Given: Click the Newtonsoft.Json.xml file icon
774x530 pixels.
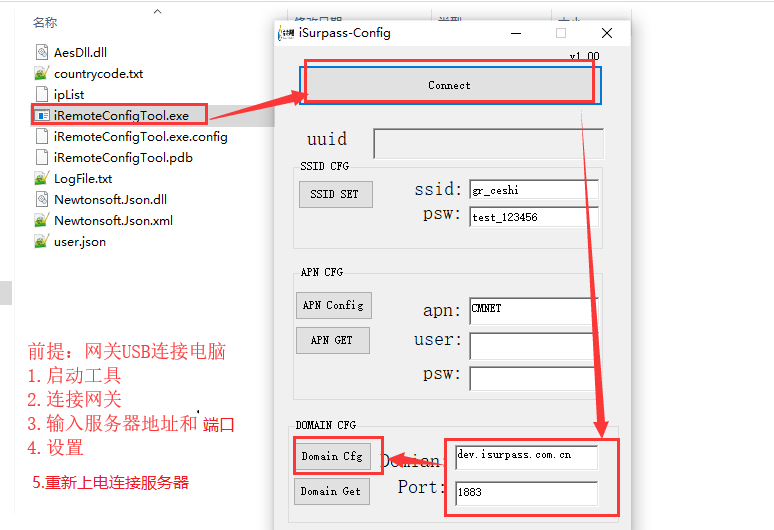Looking at the screenshot, I should 42,220.
